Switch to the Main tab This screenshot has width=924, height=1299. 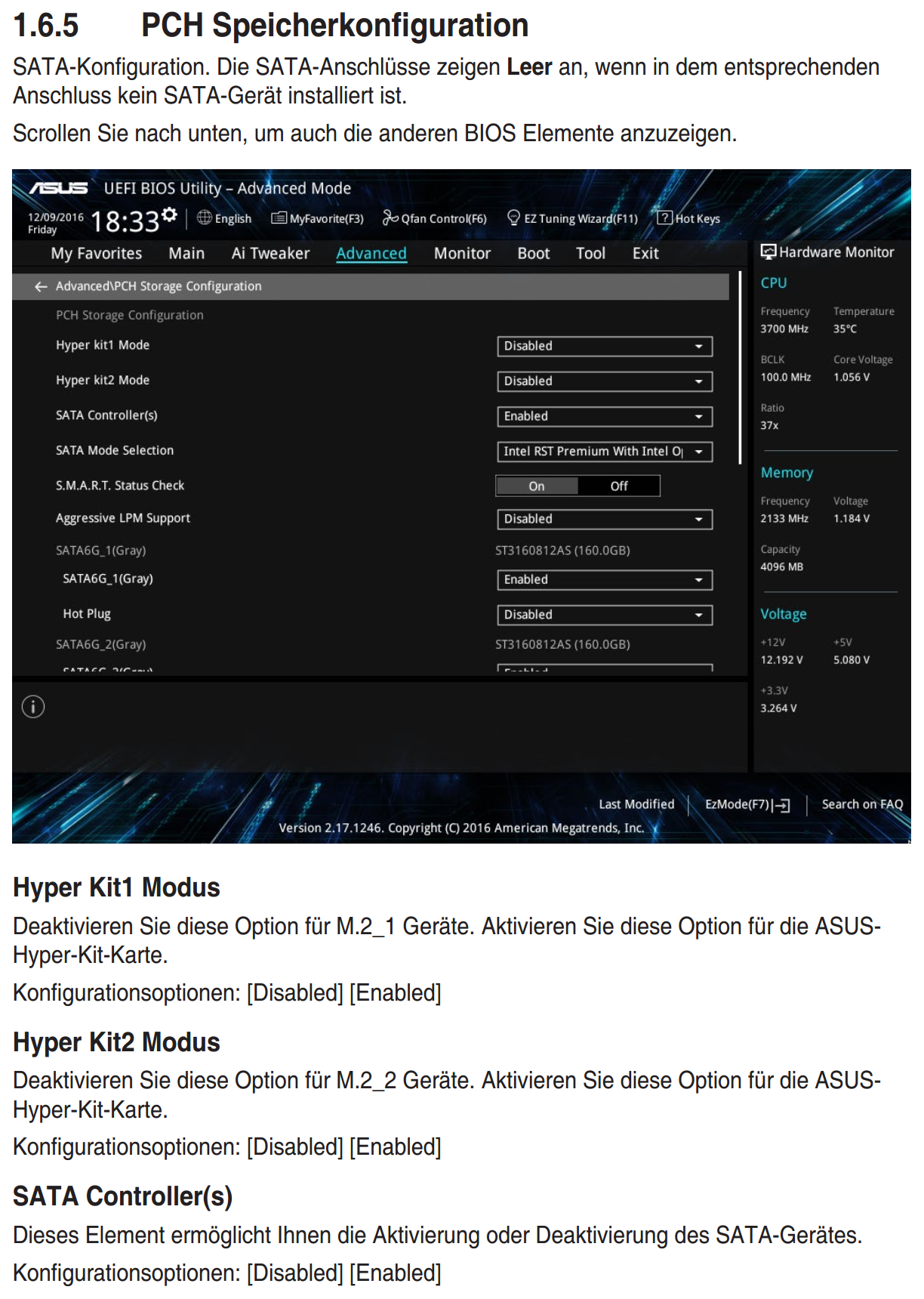[x=186, y=254]
